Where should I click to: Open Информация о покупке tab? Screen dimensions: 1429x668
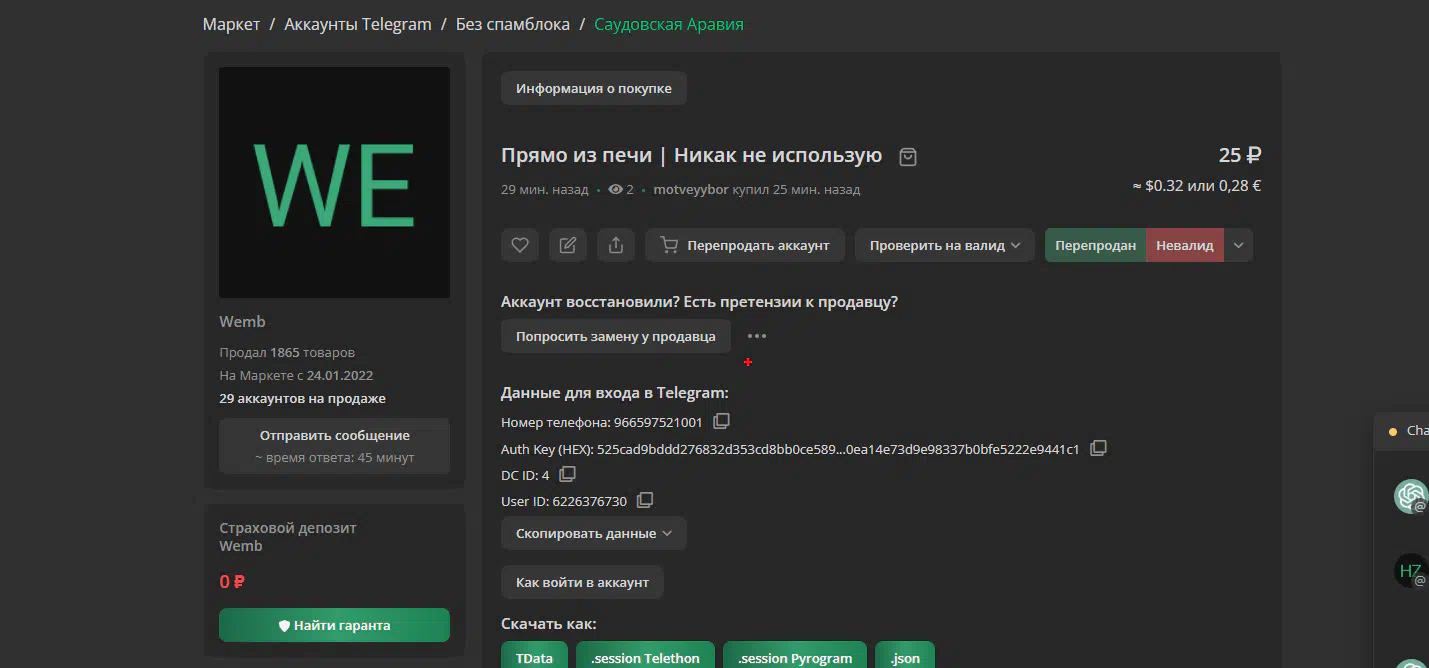pos(594,88)
